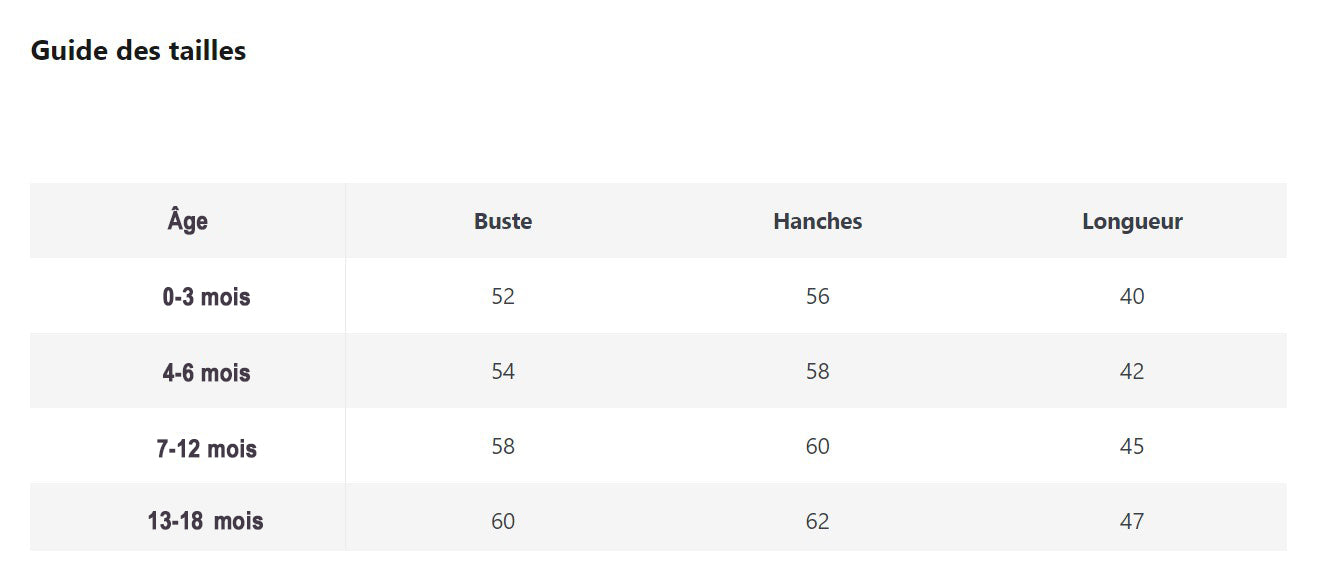Click the "13-18 mois" row label

[x=206, y=521]
